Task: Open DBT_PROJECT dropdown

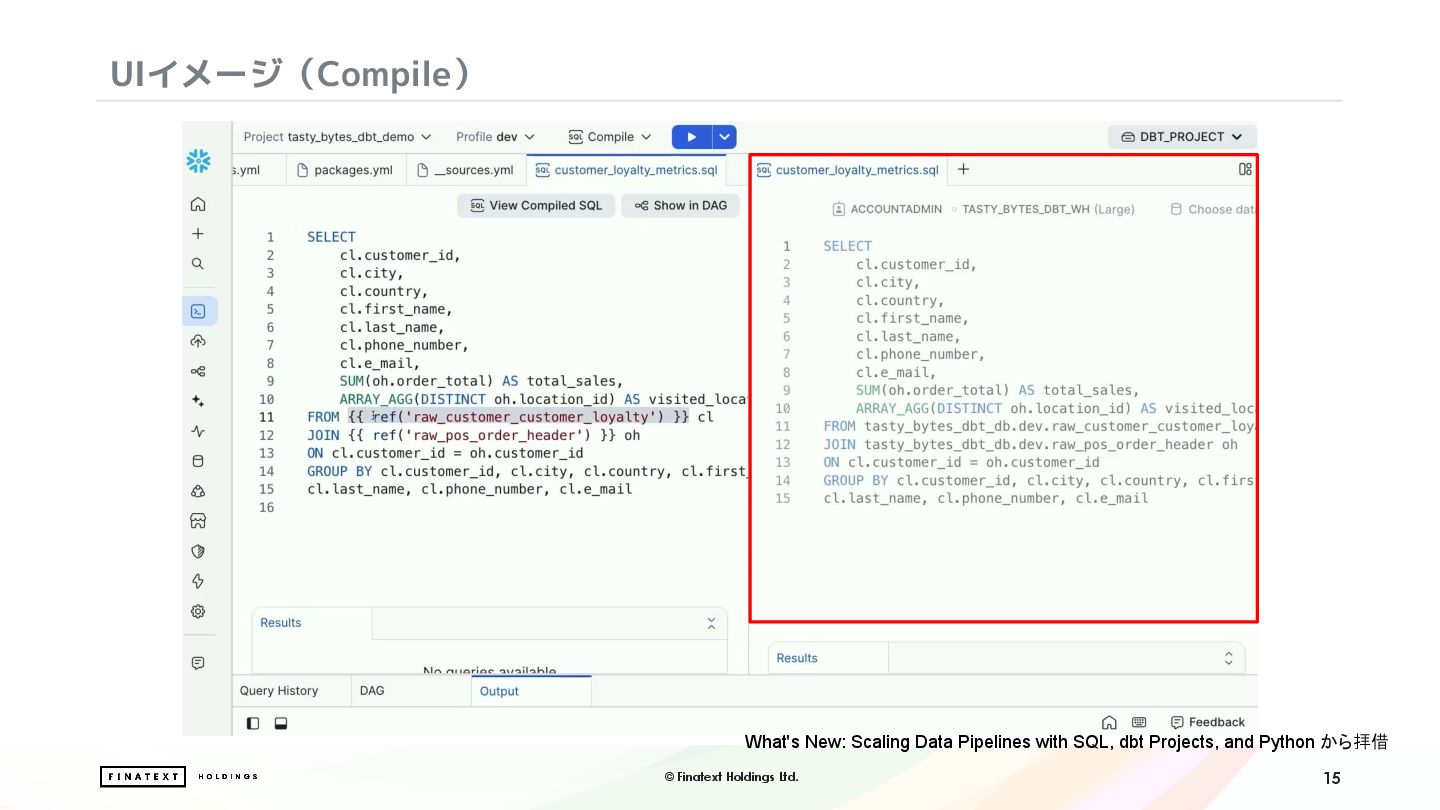Action: coord(1182,137)
